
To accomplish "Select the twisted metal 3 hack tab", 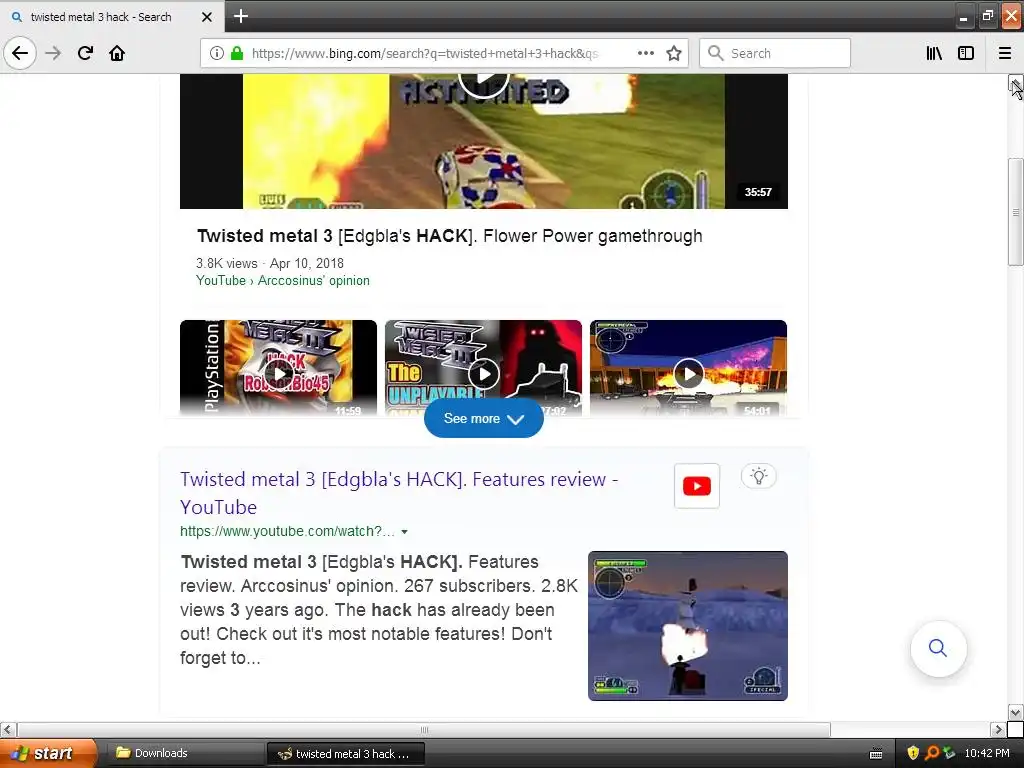I will point(112,17).
